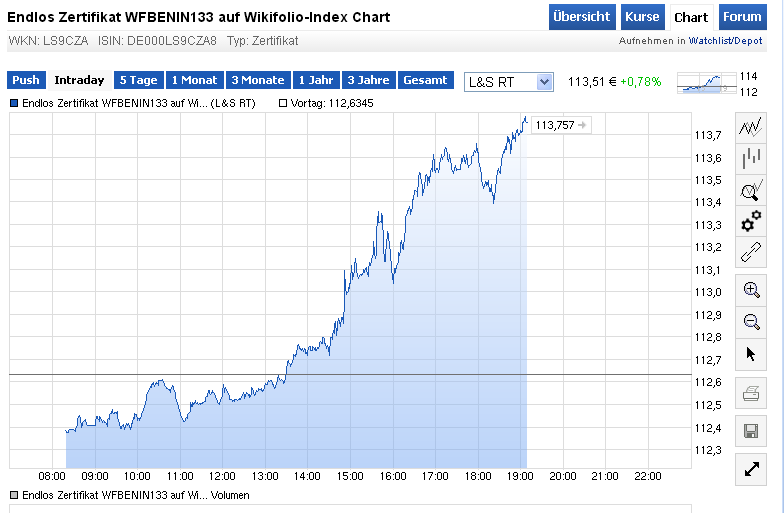Open chart settings gears icon
The height and width of the screenshot is (513, 784).
click(x=751, y=221)
